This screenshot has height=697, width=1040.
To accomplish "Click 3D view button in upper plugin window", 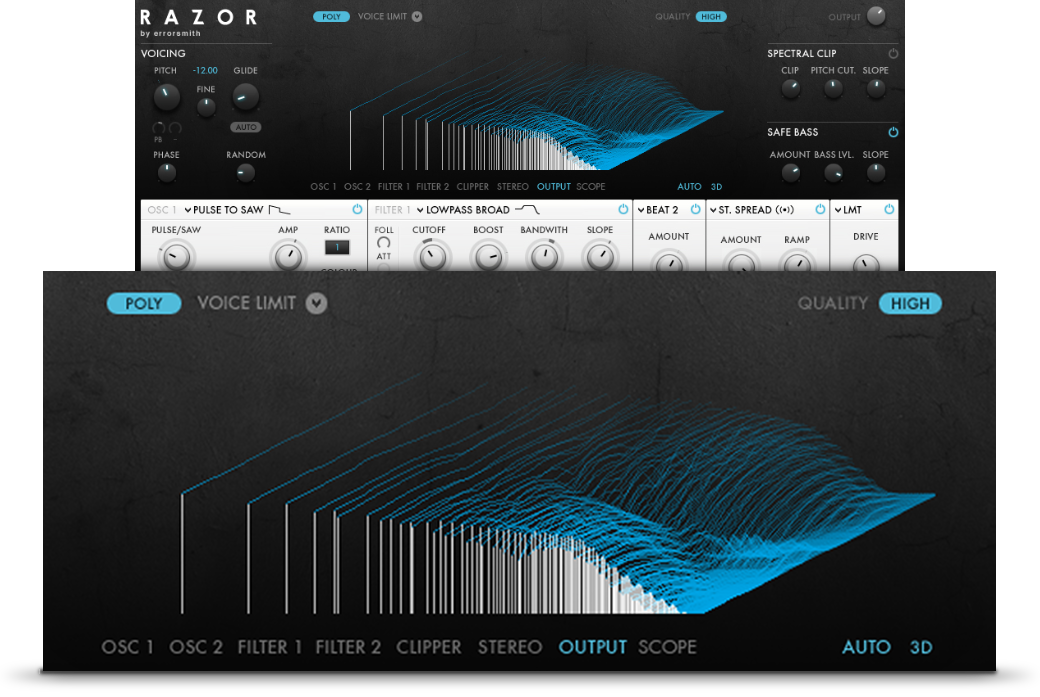I will click(716, 187).
